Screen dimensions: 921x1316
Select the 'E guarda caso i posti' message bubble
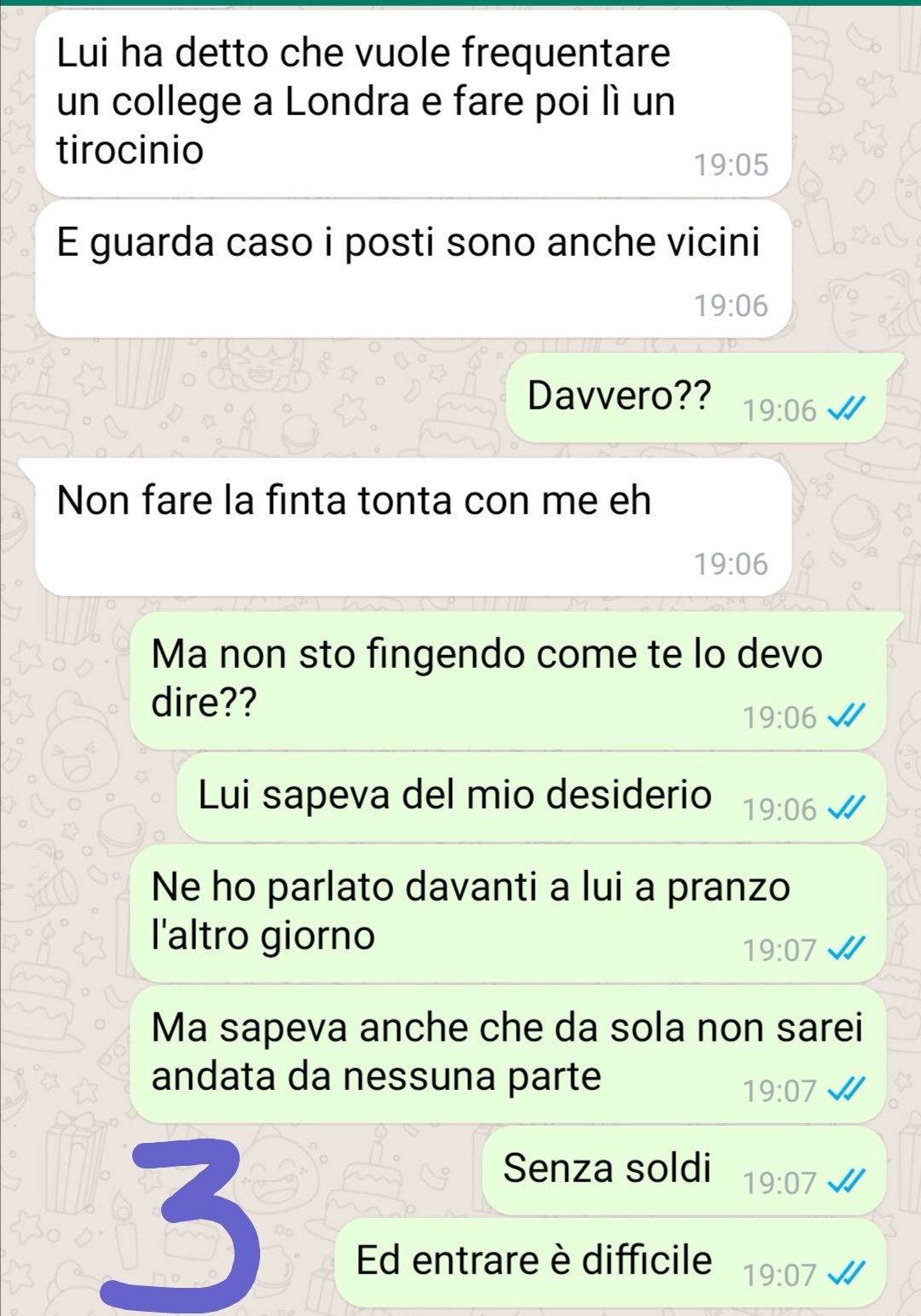pos(414,269)
